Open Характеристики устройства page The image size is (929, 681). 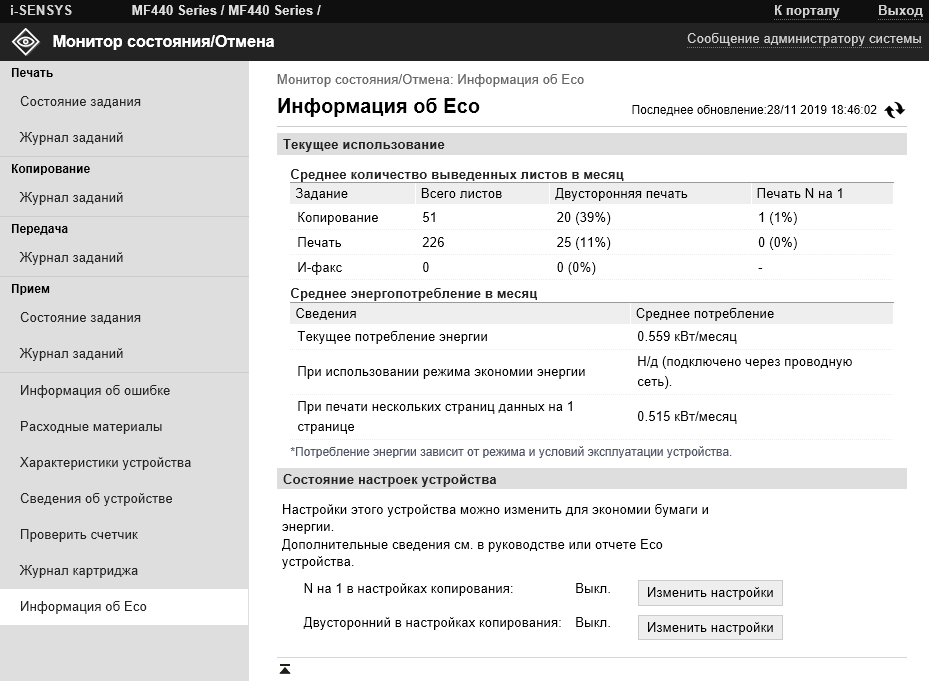(105, 463)
